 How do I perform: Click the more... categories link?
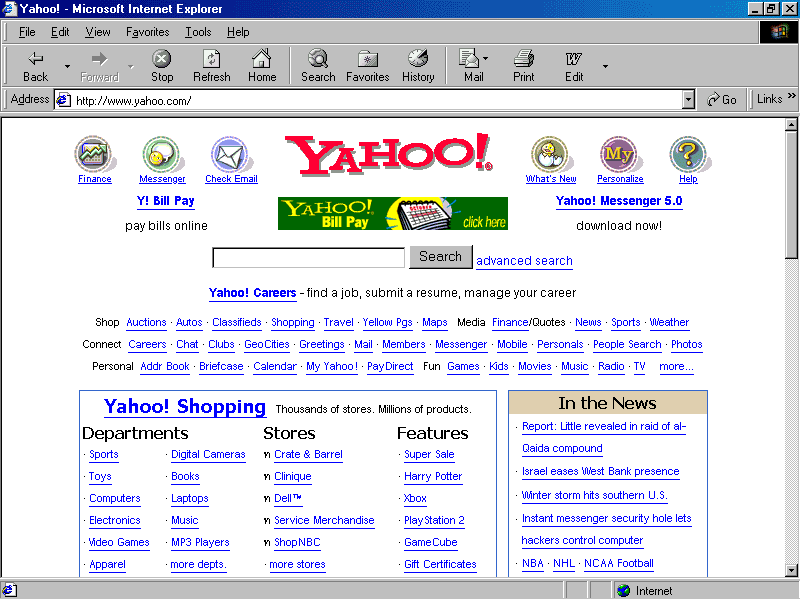pos(676,366)
